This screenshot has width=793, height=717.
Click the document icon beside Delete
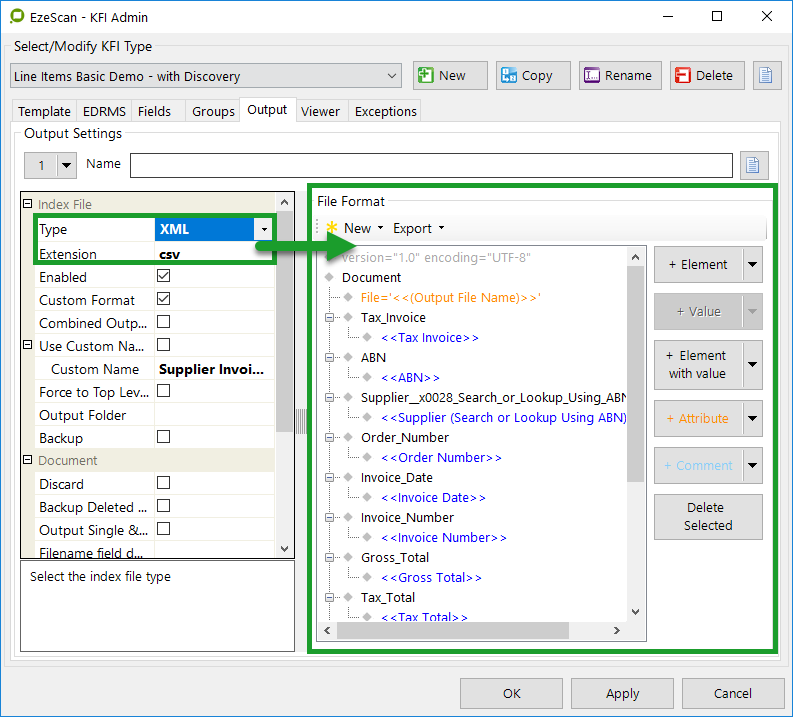pyautogui.click(x=767, y=76)
